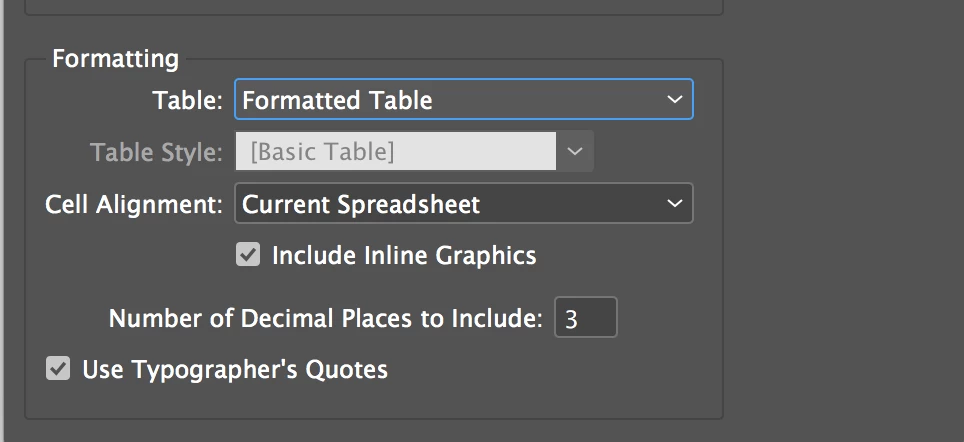Click the digit 3 in decimal places box
The width and height of the screenshot is (964, 442).
pyautogui.click(x=571, y=319)
